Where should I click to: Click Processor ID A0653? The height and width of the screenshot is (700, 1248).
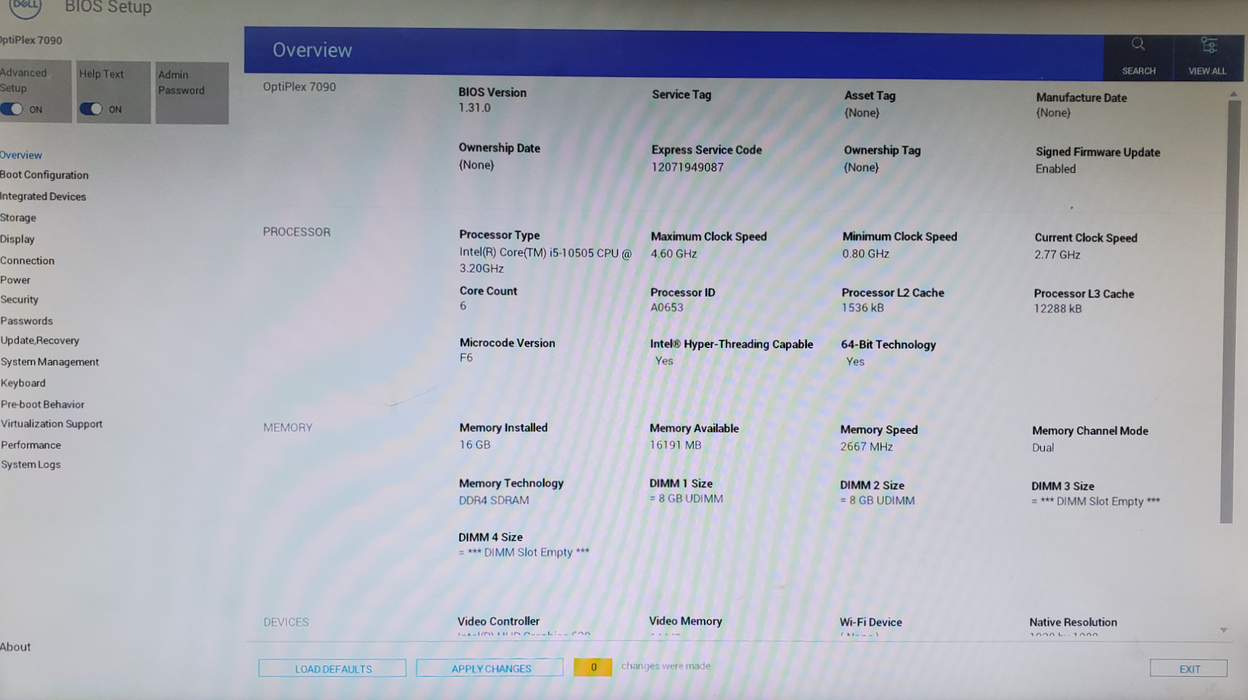tap(667, 308)
